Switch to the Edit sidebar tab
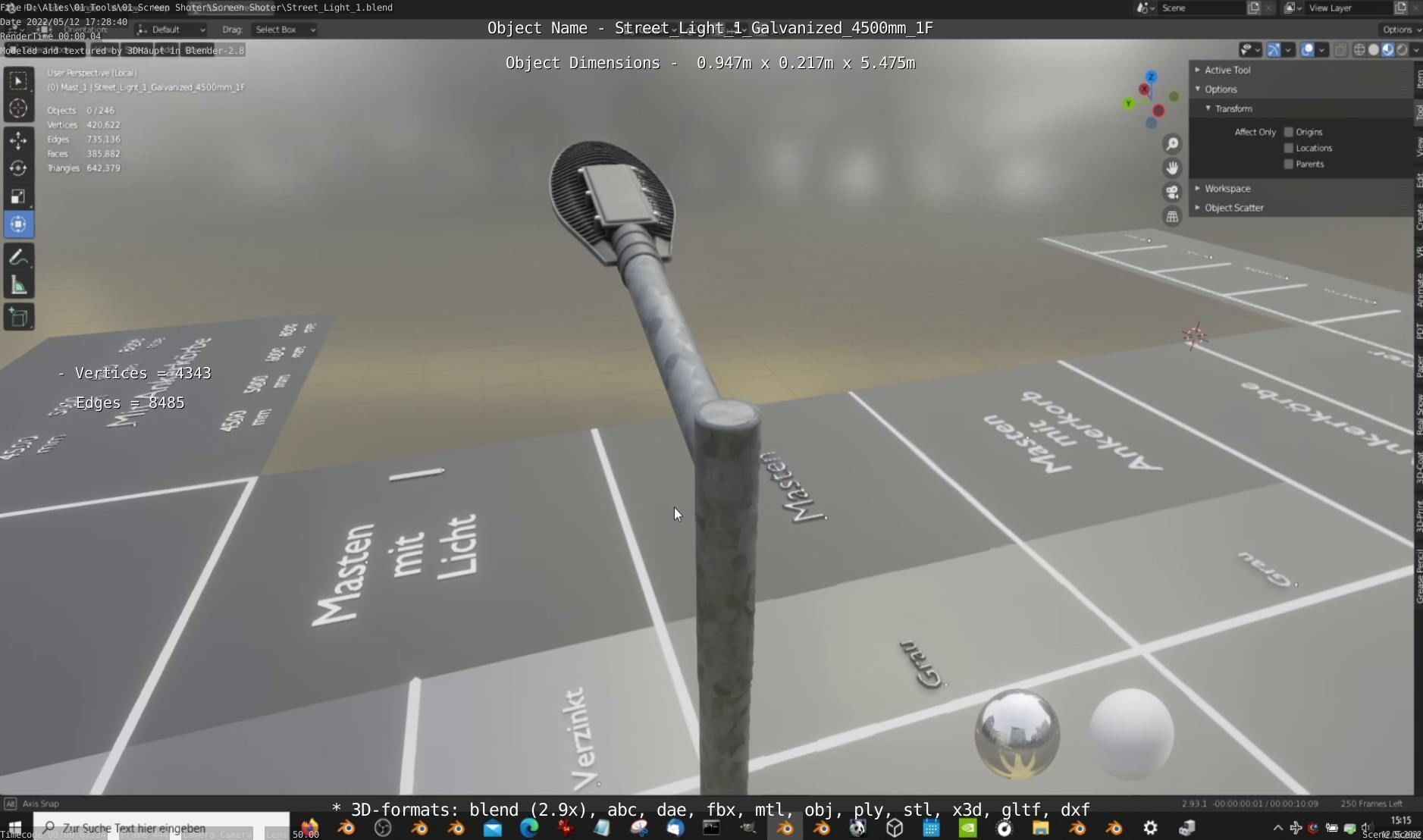The image size is (1423, 840). point(1418,180)
